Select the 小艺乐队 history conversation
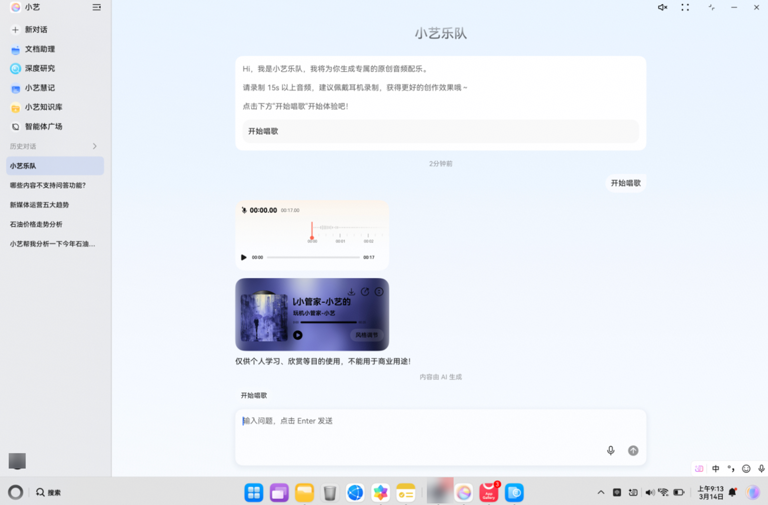Viewport: 768px width, 505px height. tap(55, 166)
